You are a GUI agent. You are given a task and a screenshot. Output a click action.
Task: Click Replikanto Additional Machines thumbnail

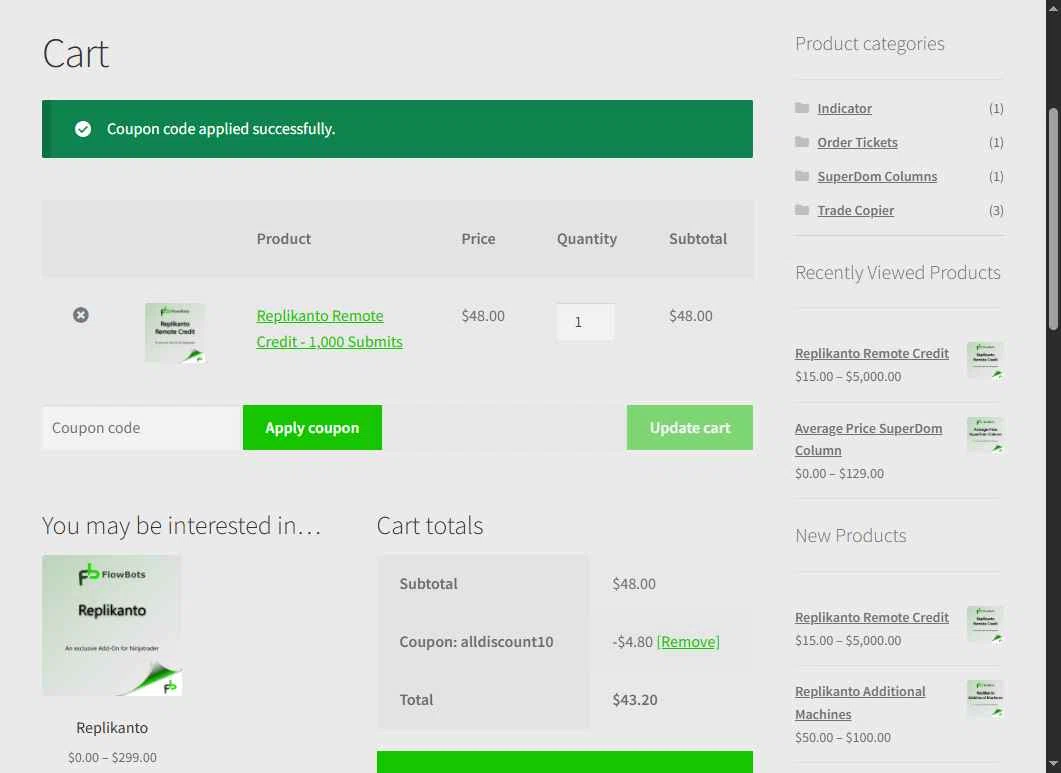(985, 699)
